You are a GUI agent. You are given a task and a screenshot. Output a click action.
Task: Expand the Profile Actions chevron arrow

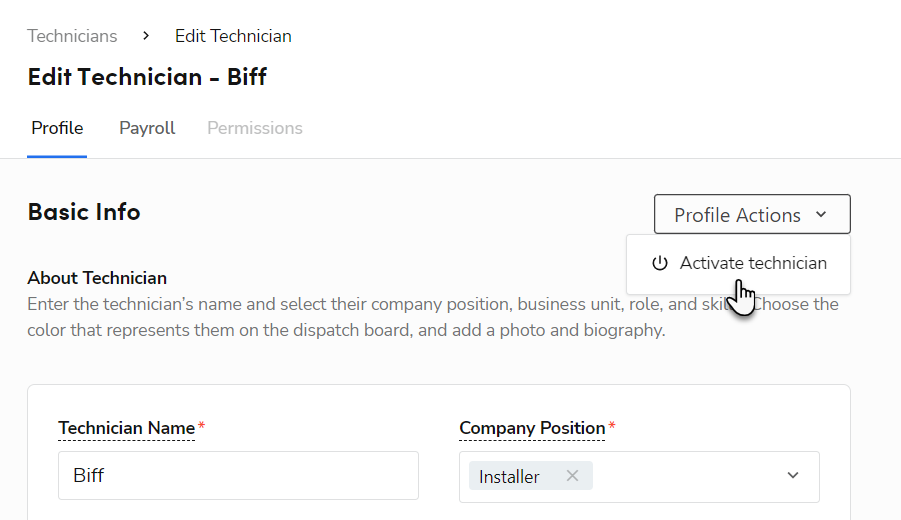pyautogui.click(x=821, y=215)
